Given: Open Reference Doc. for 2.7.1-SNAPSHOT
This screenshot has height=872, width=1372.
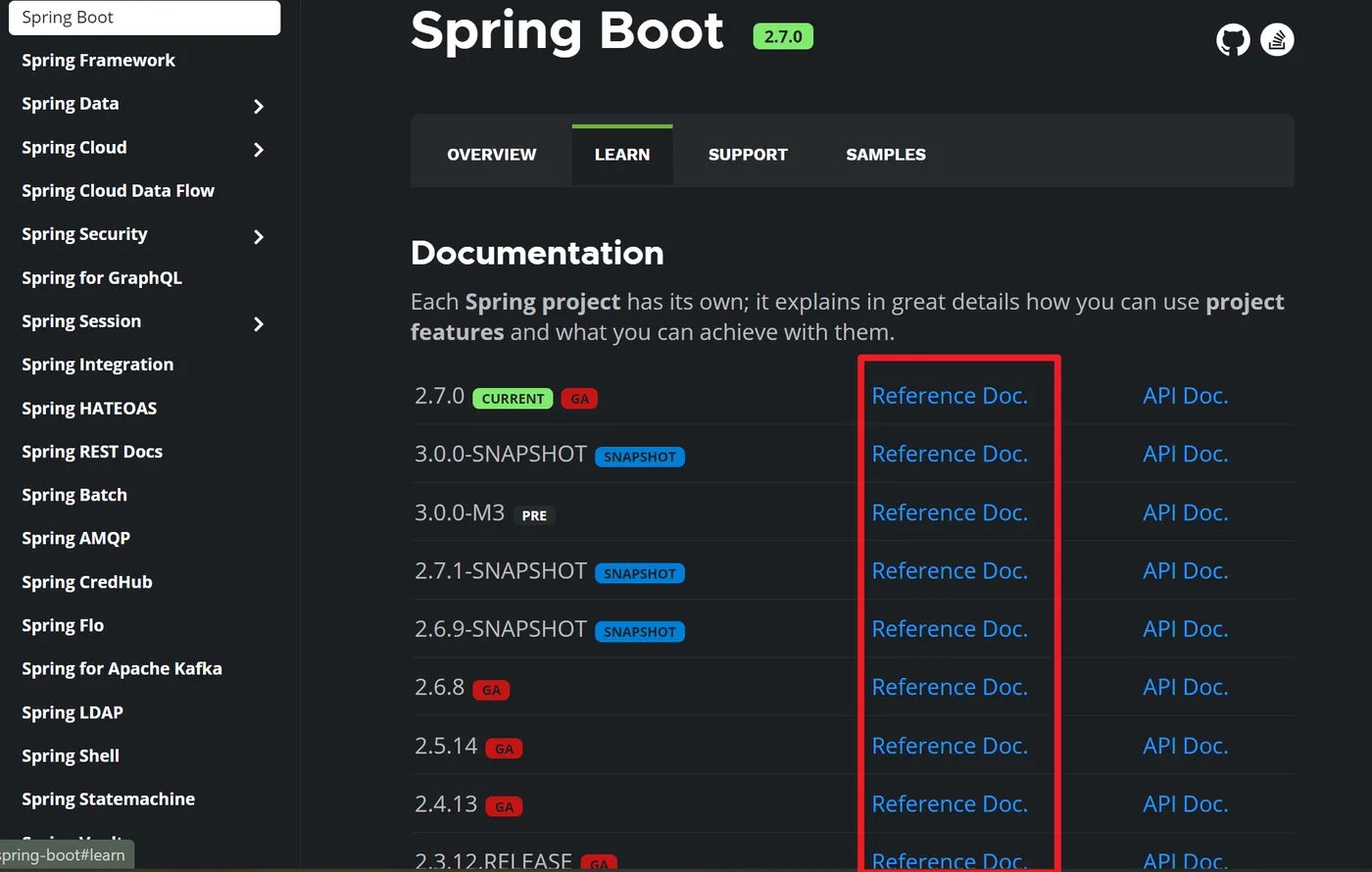Looking at the screenshot, I should point(950,570).
